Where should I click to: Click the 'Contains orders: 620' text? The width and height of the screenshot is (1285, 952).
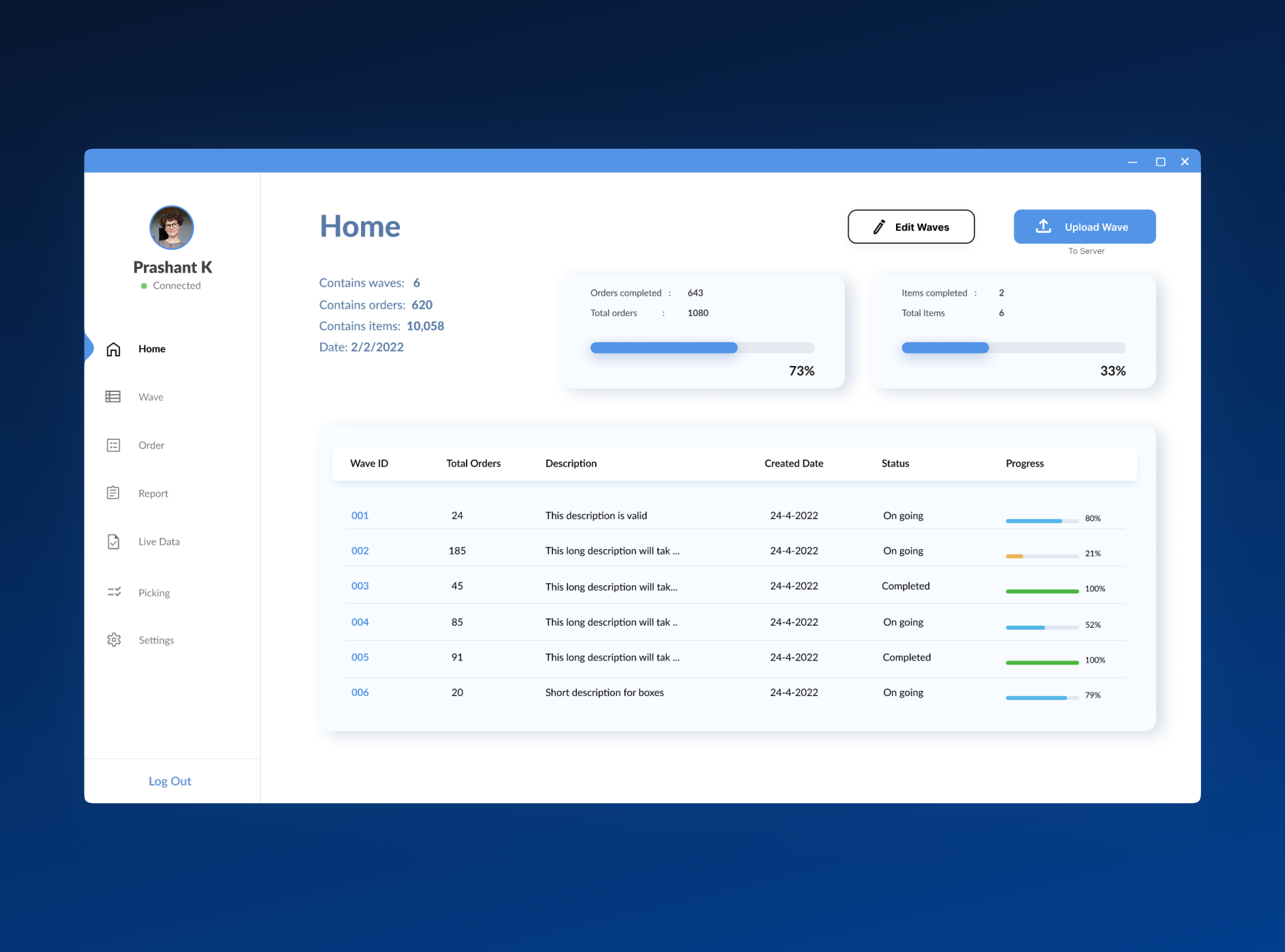click(376, 305)
